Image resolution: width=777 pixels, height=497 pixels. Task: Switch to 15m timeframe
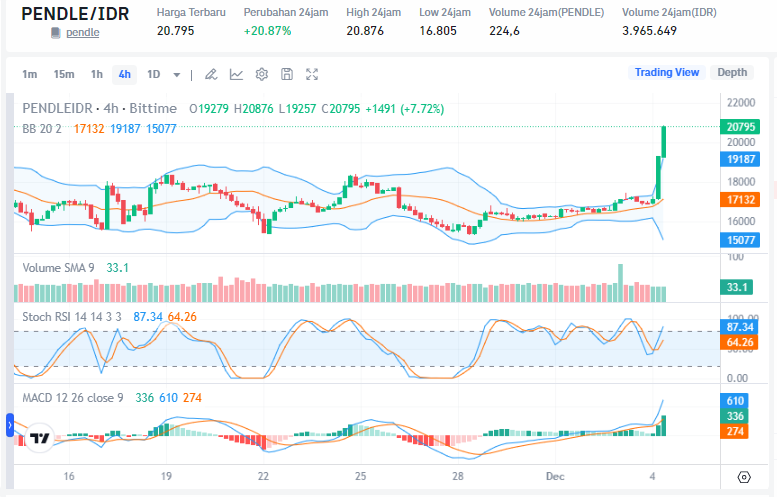click(64, 74)
